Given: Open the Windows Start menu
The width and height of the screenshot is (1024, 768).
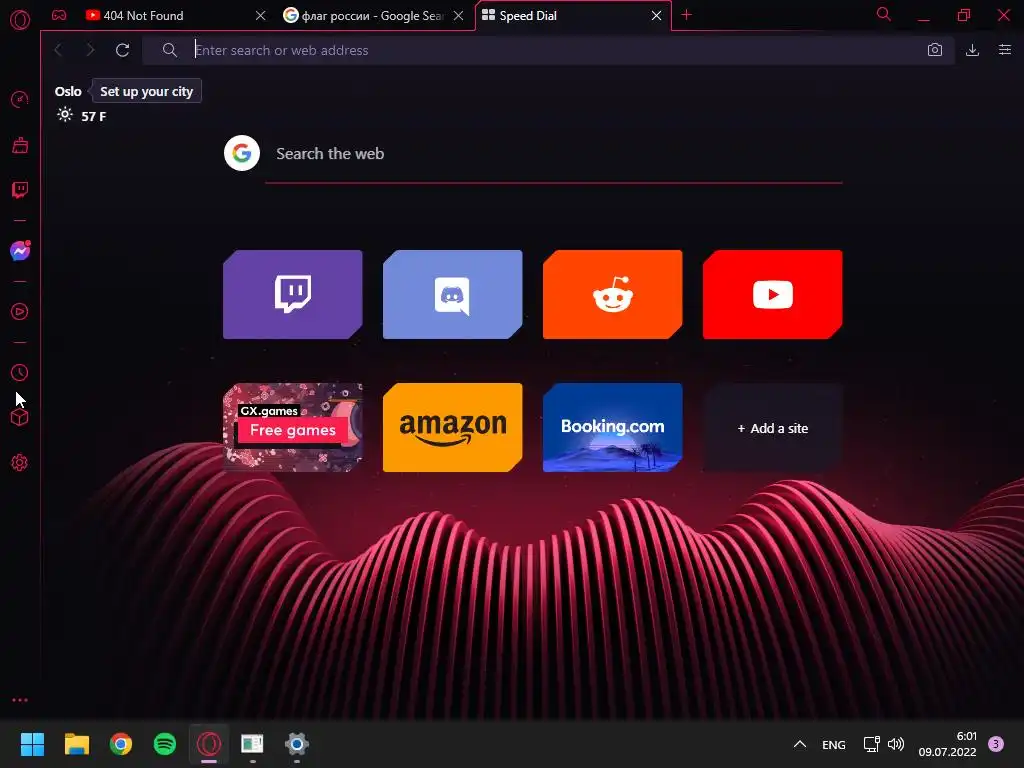Looking at the screenshot, I should click(x=32, y=744).
